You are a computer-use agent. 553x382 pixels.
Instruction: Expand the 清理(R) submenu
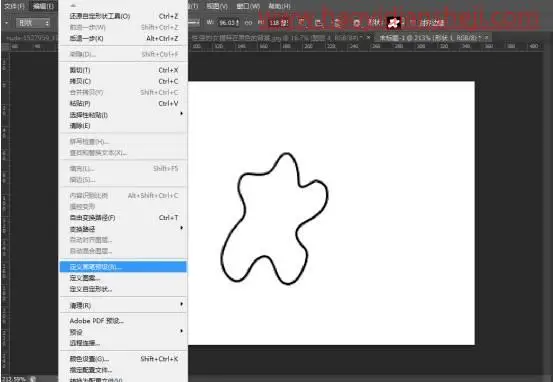123,305
